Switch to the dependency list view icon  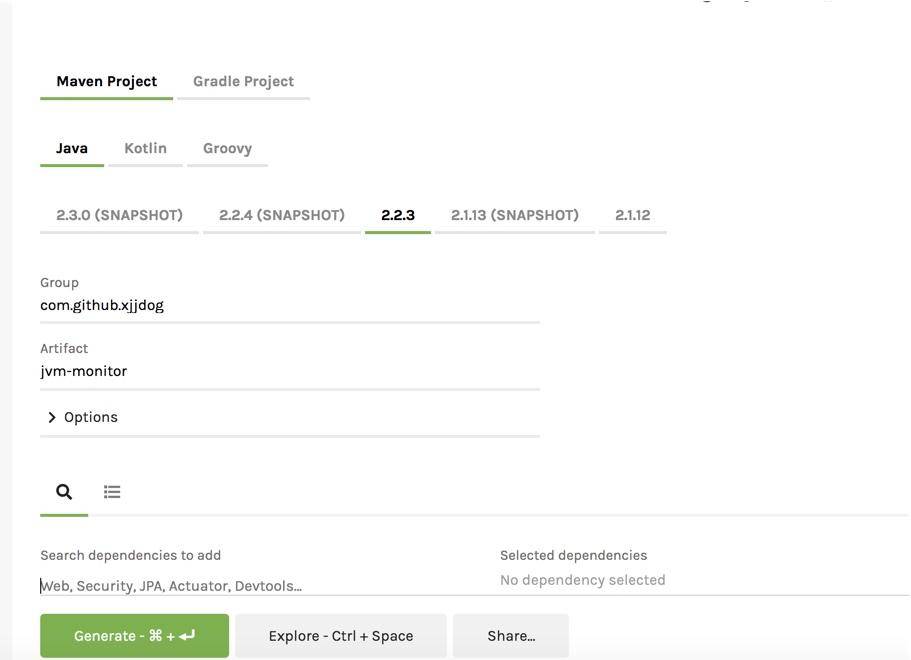[x=112, y=492]
